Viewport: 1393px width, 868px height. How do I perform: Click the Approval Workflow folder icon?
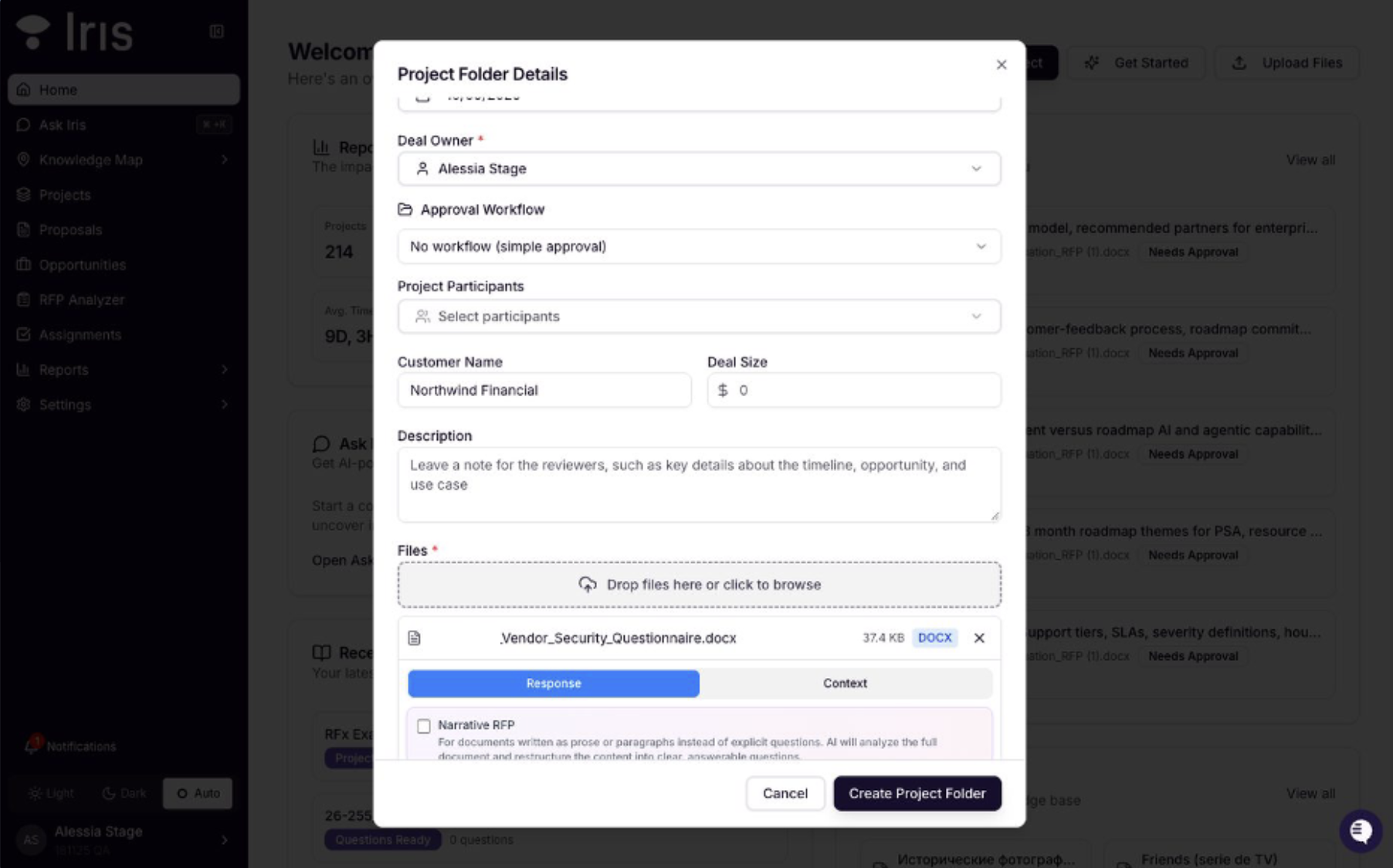pyautogui.click(x=405, y=209)
